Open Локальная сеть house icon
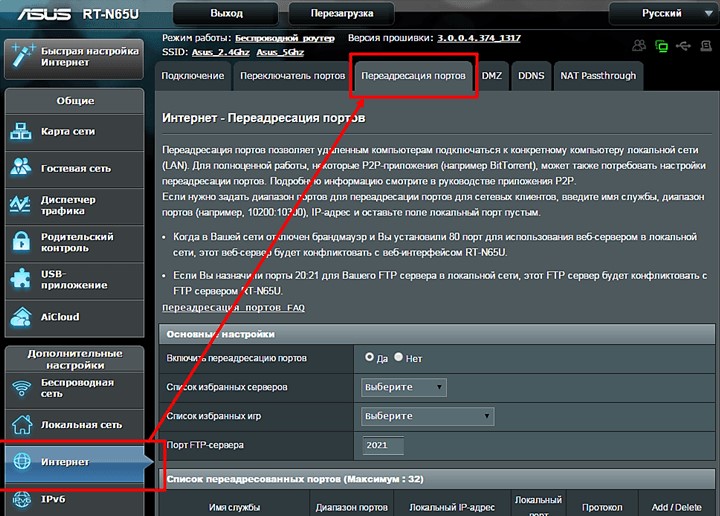Screen dimensions: 720x516 [22, 425]
